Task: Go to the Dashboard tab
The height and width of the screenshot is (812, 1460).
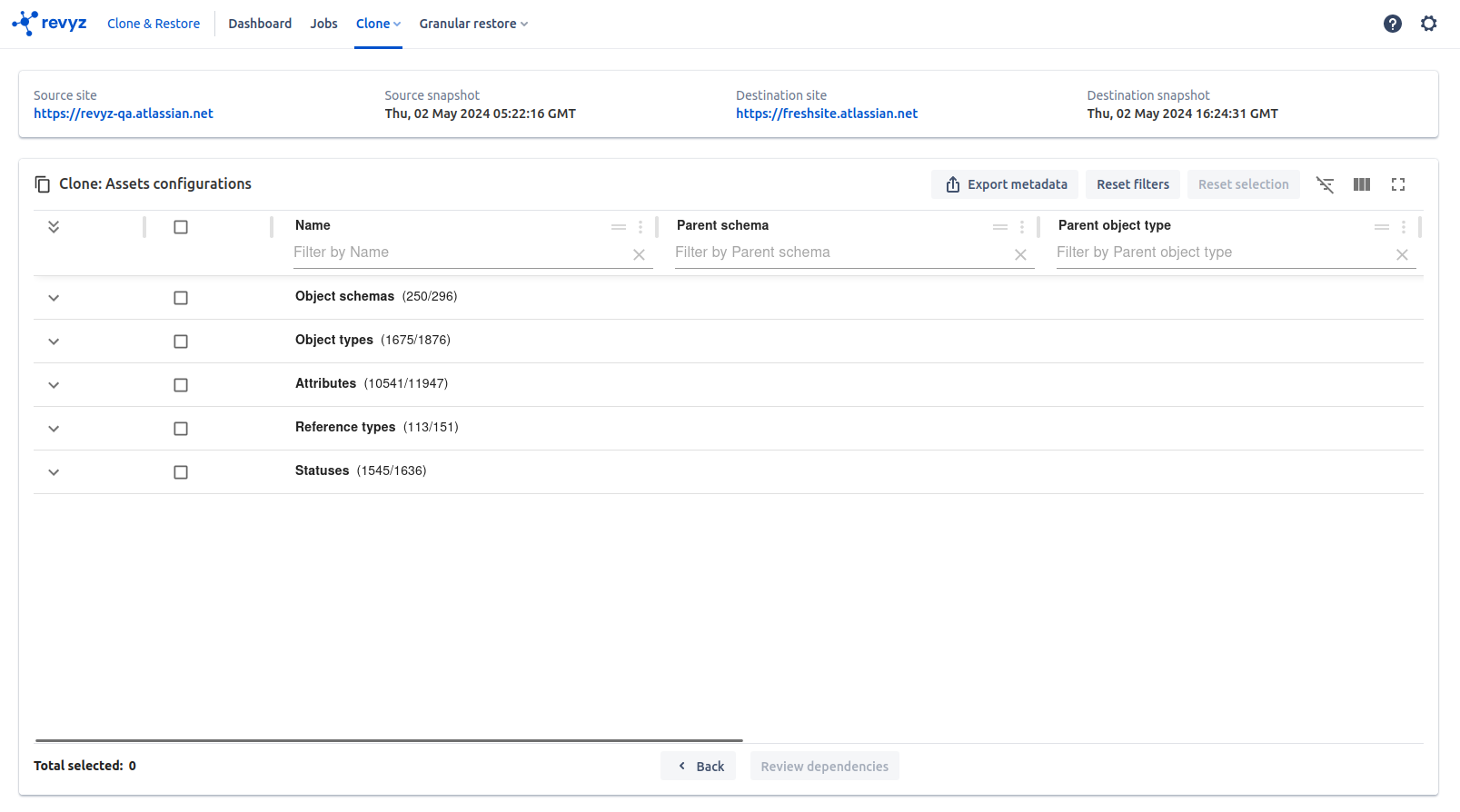Action: coord(260,24)
